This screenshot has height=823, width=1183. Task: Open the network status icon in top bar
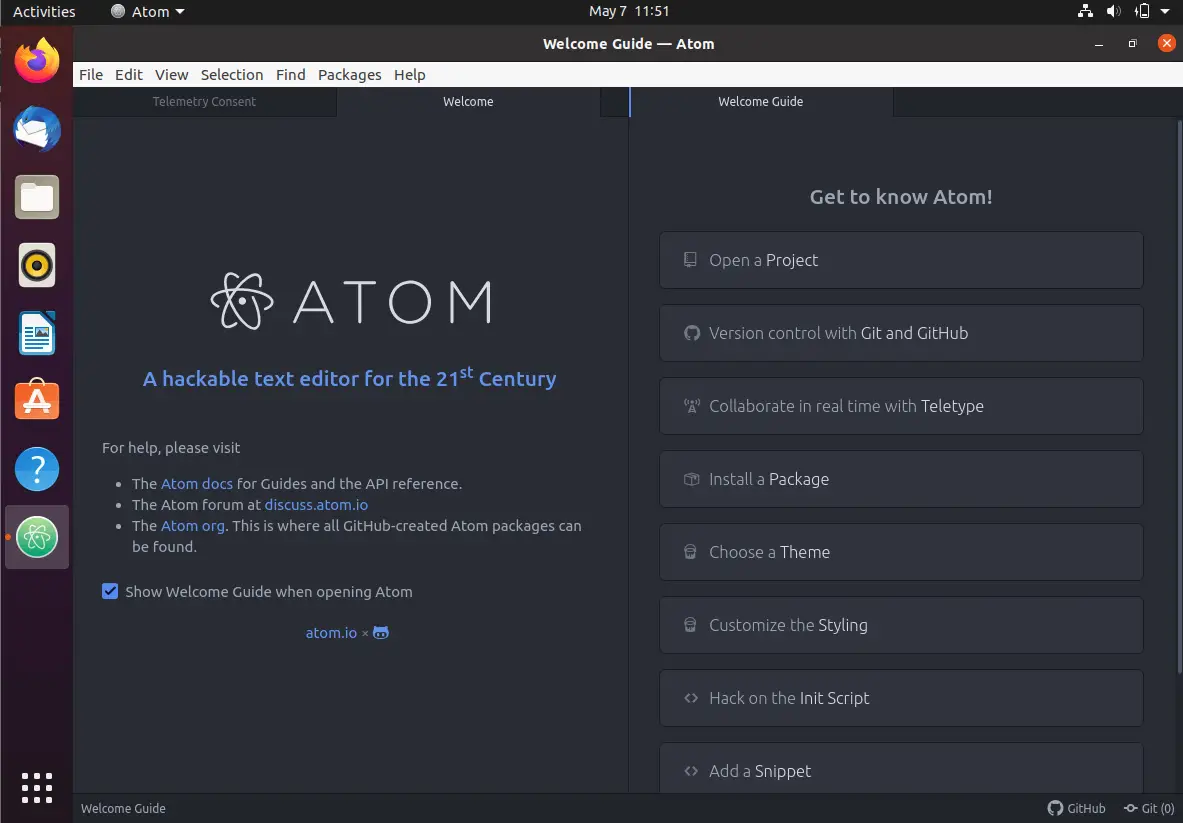tap(1085, 11)
